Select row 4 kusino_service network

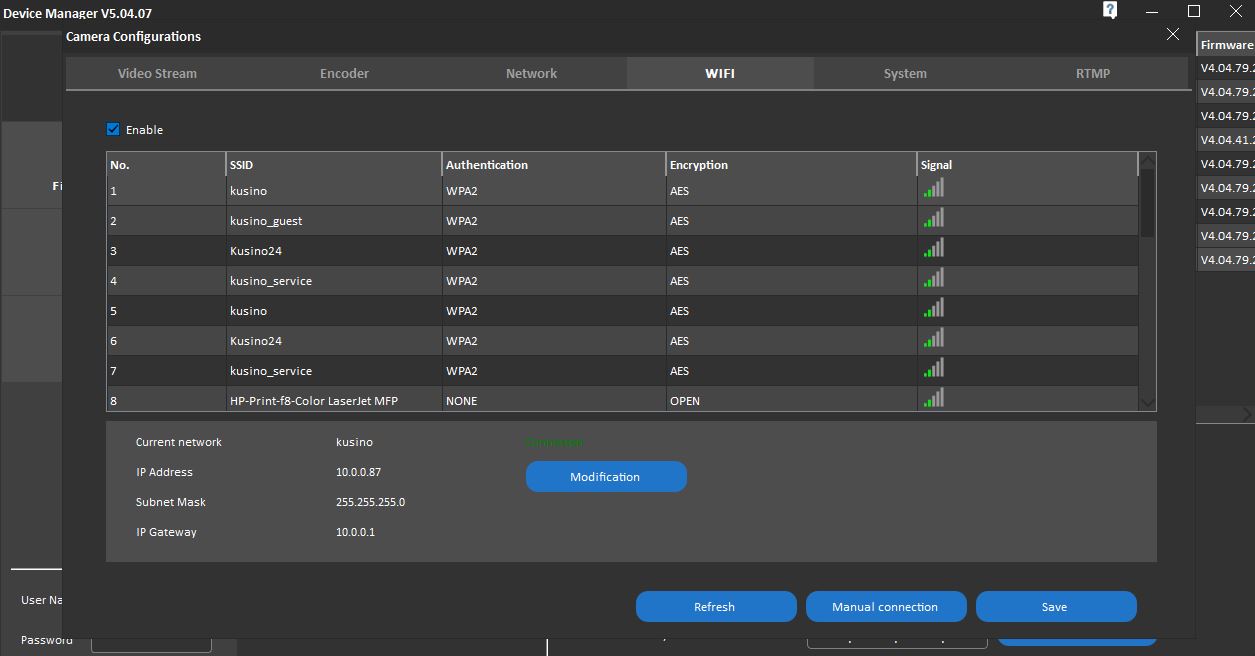tap(622, 281)
